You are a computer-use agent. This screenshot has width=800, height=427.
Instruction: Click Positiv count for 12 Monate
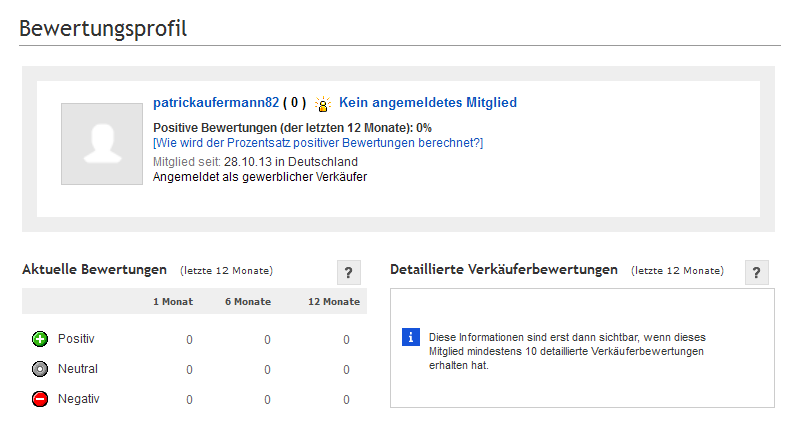(346, 340)
